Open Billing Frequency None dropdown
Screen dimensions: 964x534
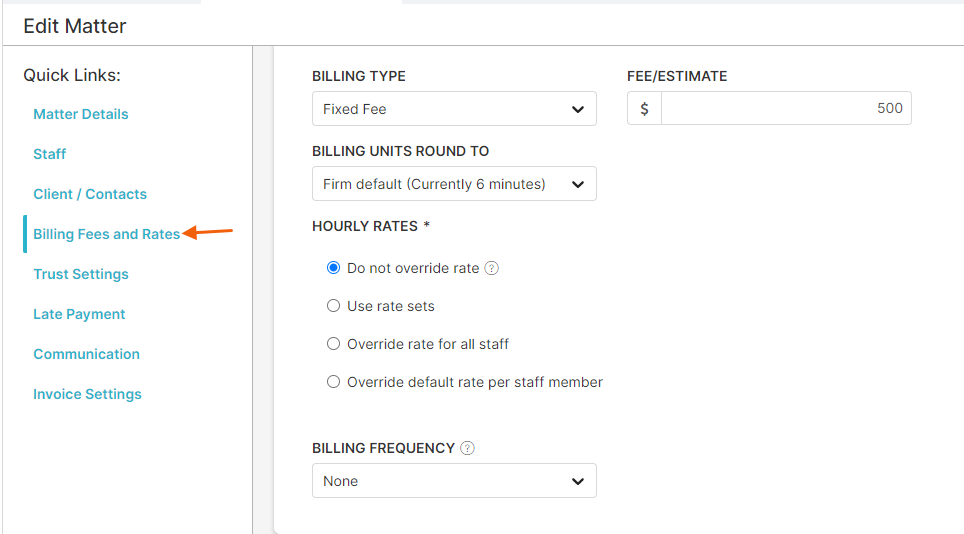454,481
